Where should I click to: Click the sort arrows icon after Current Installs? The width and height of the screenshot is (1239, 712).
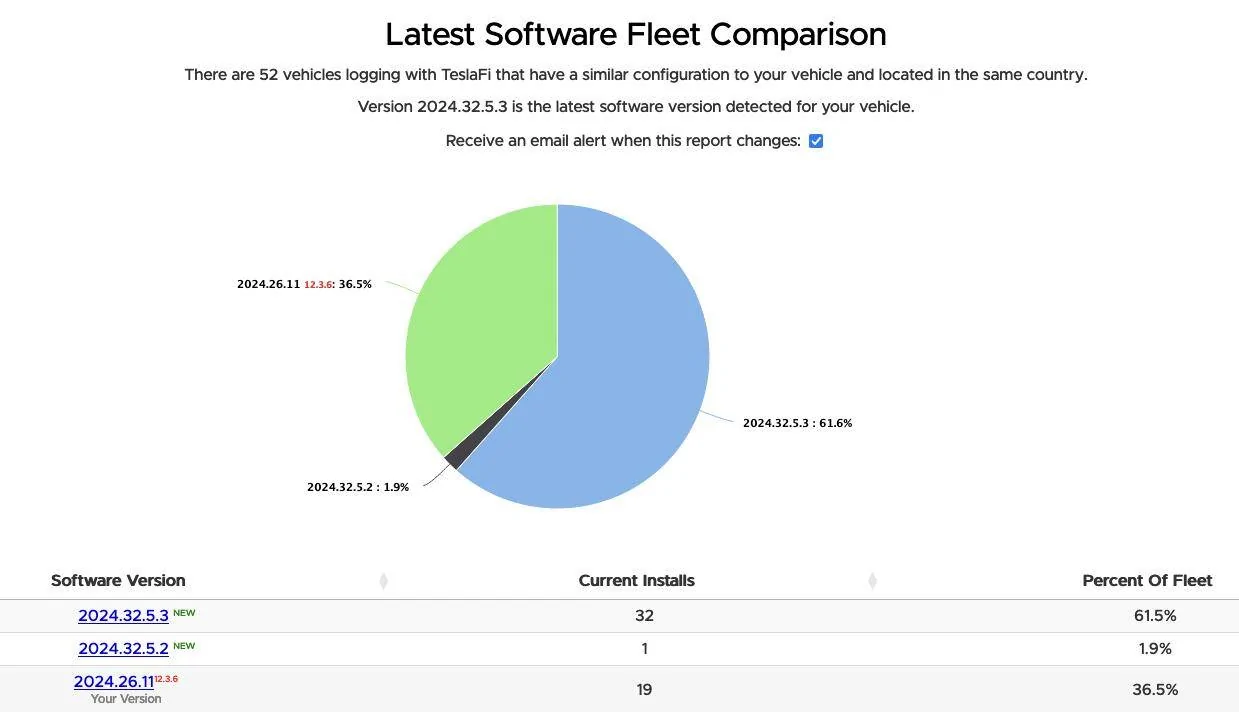pos(872,581)
